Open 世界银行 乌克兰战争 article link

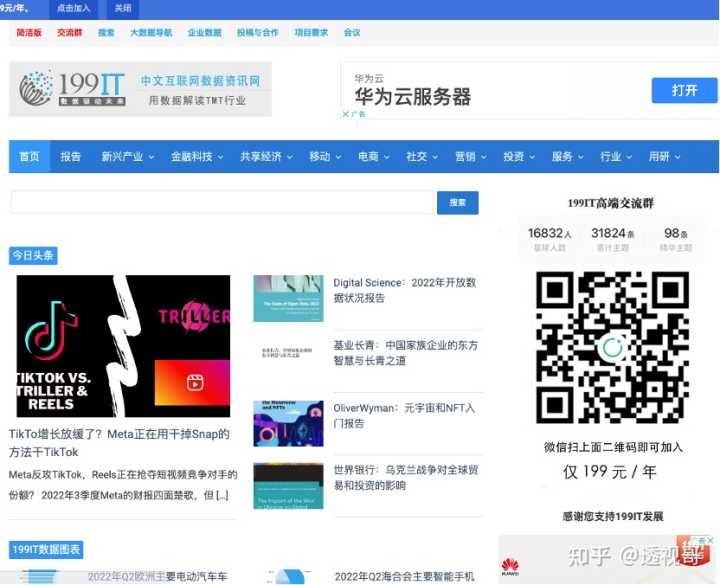pyautogui.click(x=405, y=478)
